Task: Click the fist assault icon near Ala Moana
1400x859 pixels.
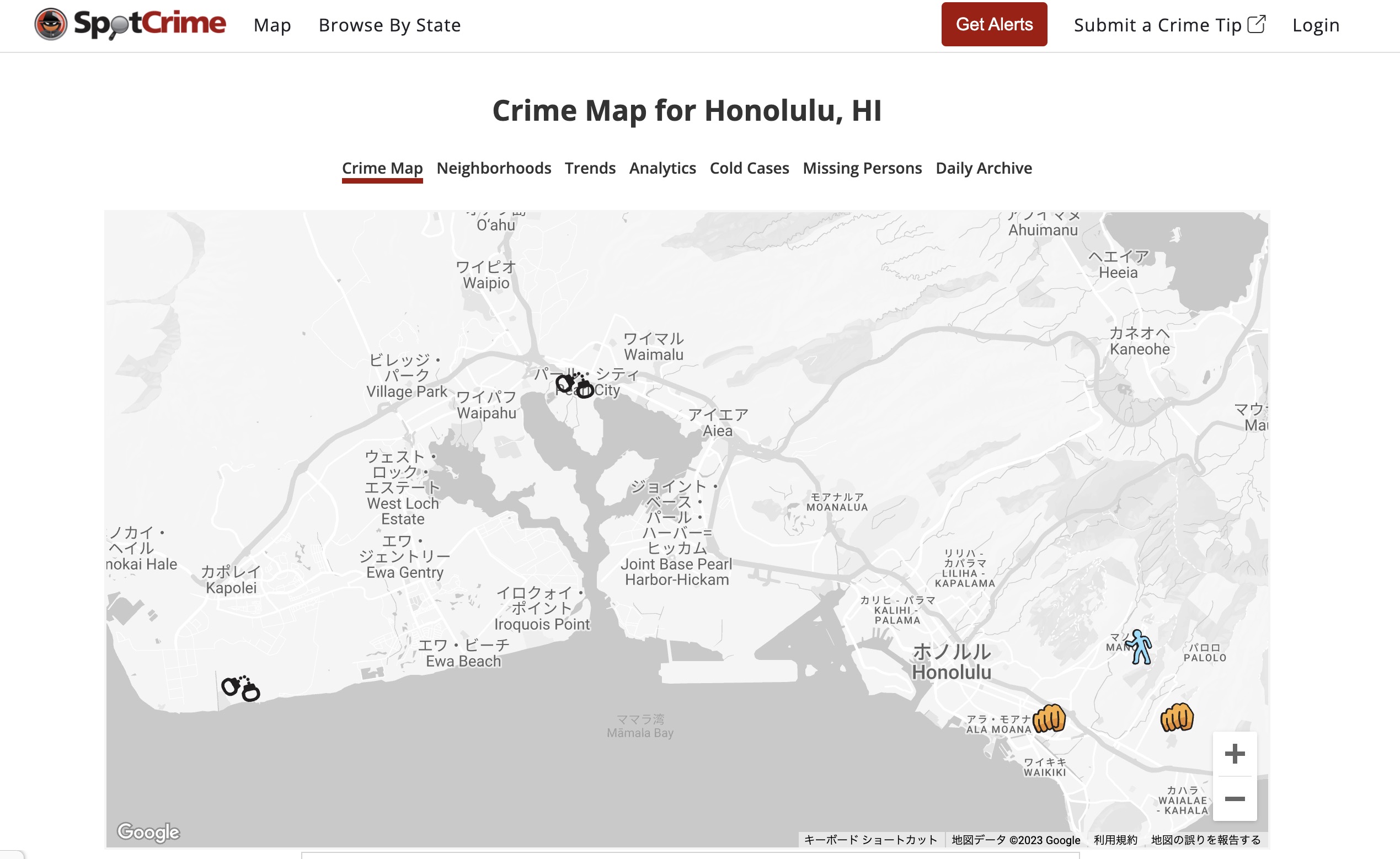Action: pyautogui.click(x=1049, y=718)
